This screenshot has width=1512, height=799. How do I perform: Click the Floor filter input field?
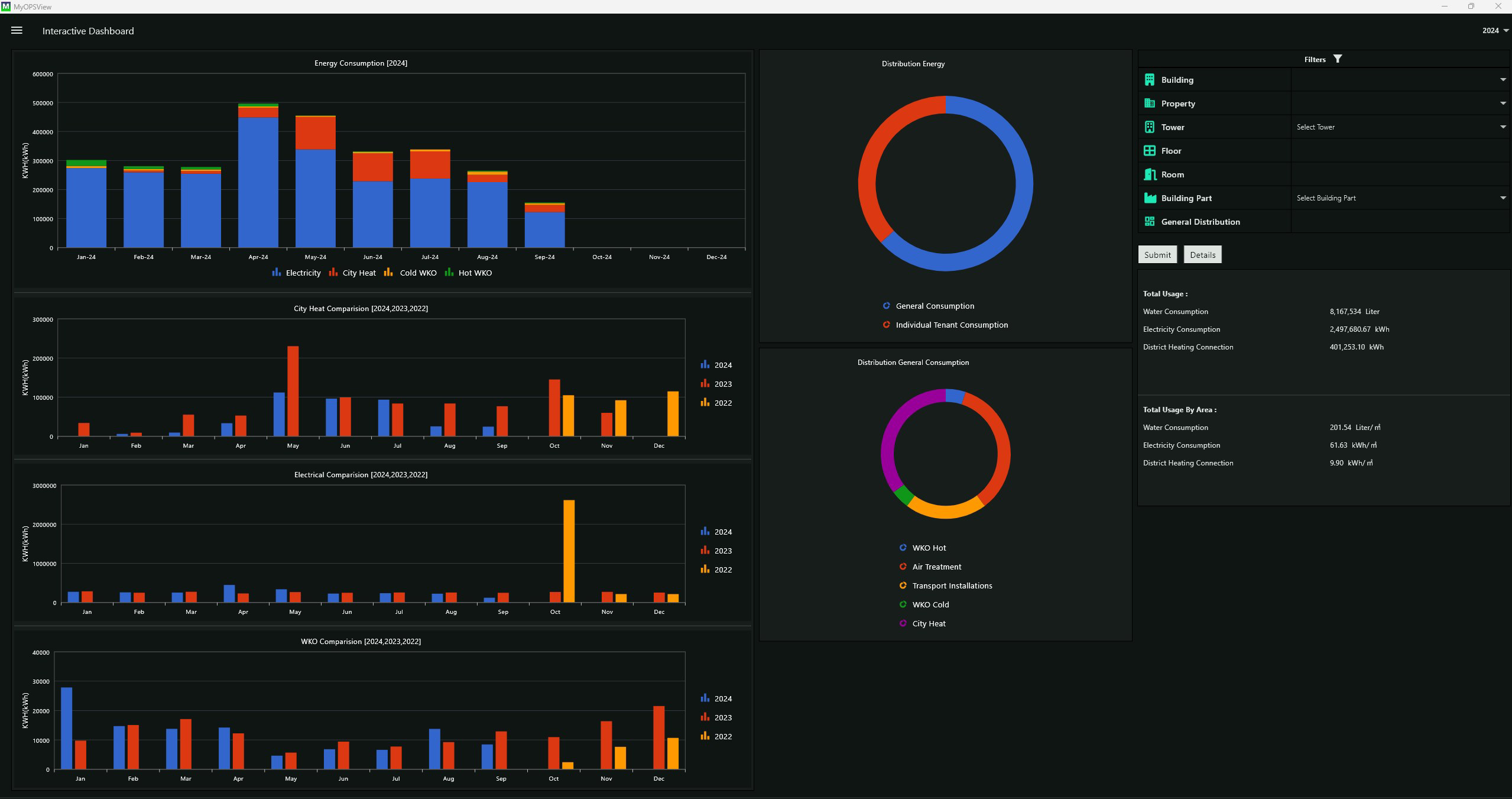point(1400,151)
